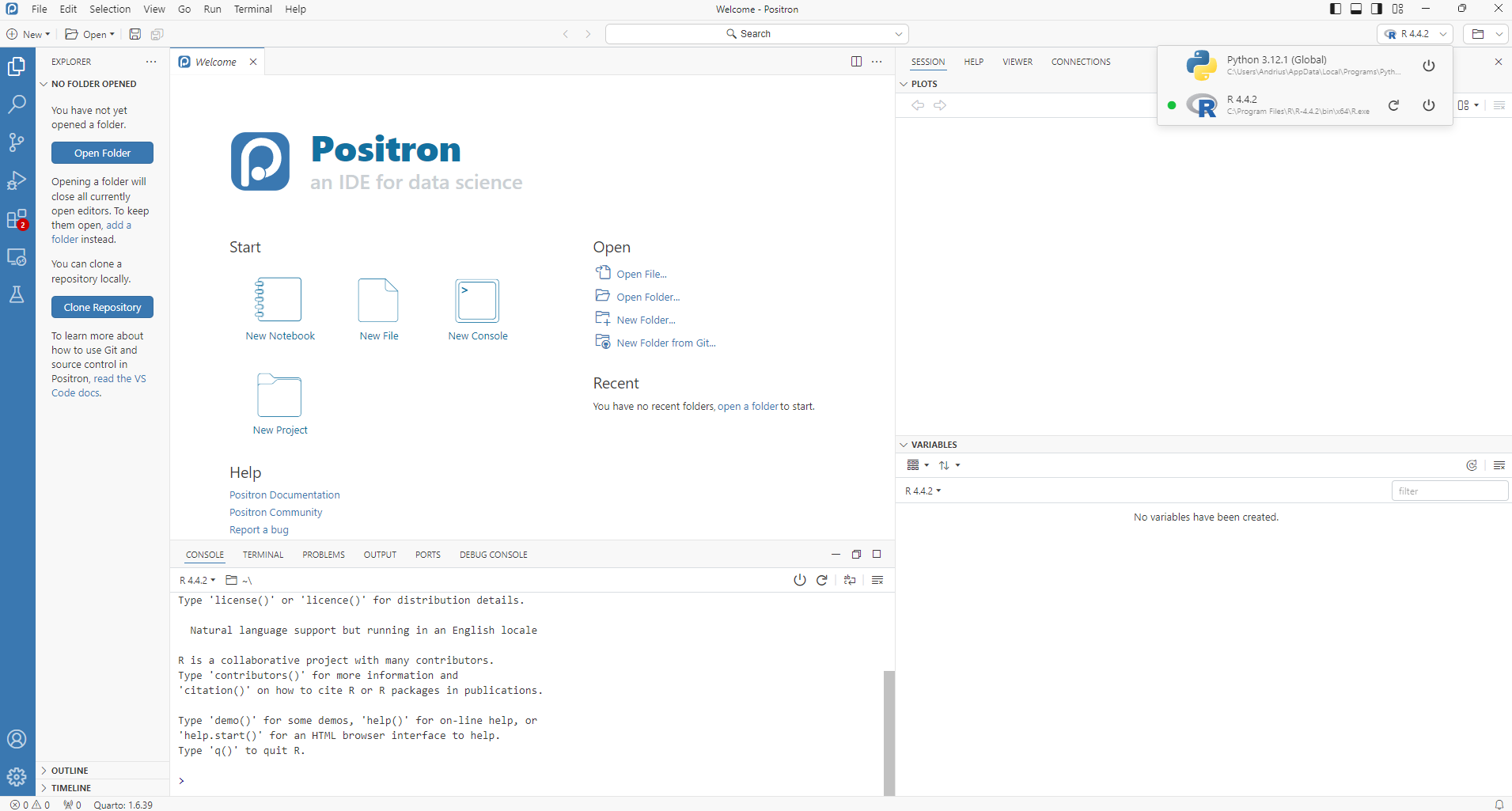Click the Save icon in top toolbar
The image size is (1512, 811).
tap(135, 34)
